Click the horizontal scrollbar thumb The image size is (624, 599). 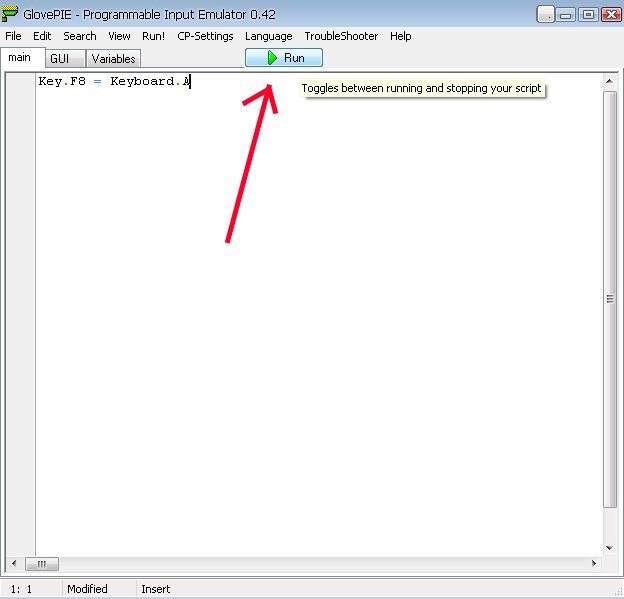click(x=42, y=564)
